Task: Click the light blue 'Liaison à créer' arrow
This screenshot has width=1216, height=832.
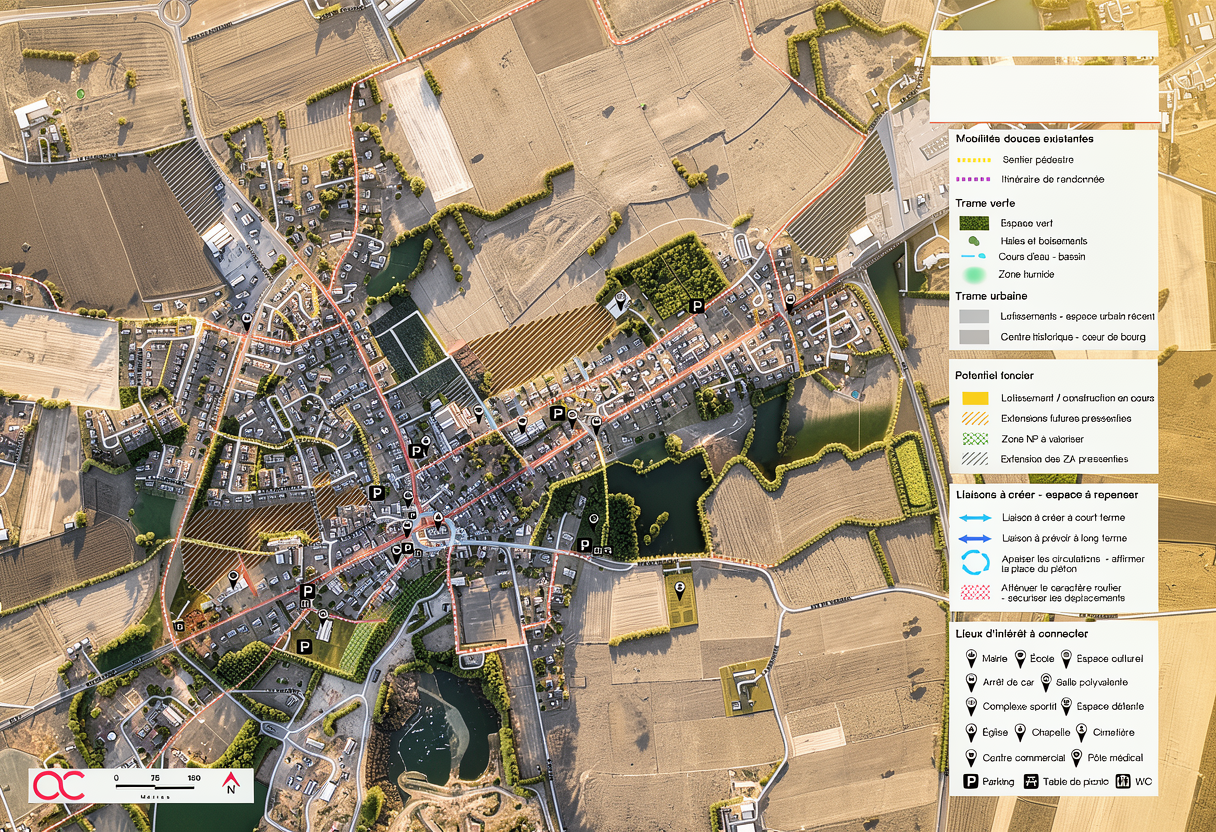Action: pyautogui.click(x=974, y=518)
